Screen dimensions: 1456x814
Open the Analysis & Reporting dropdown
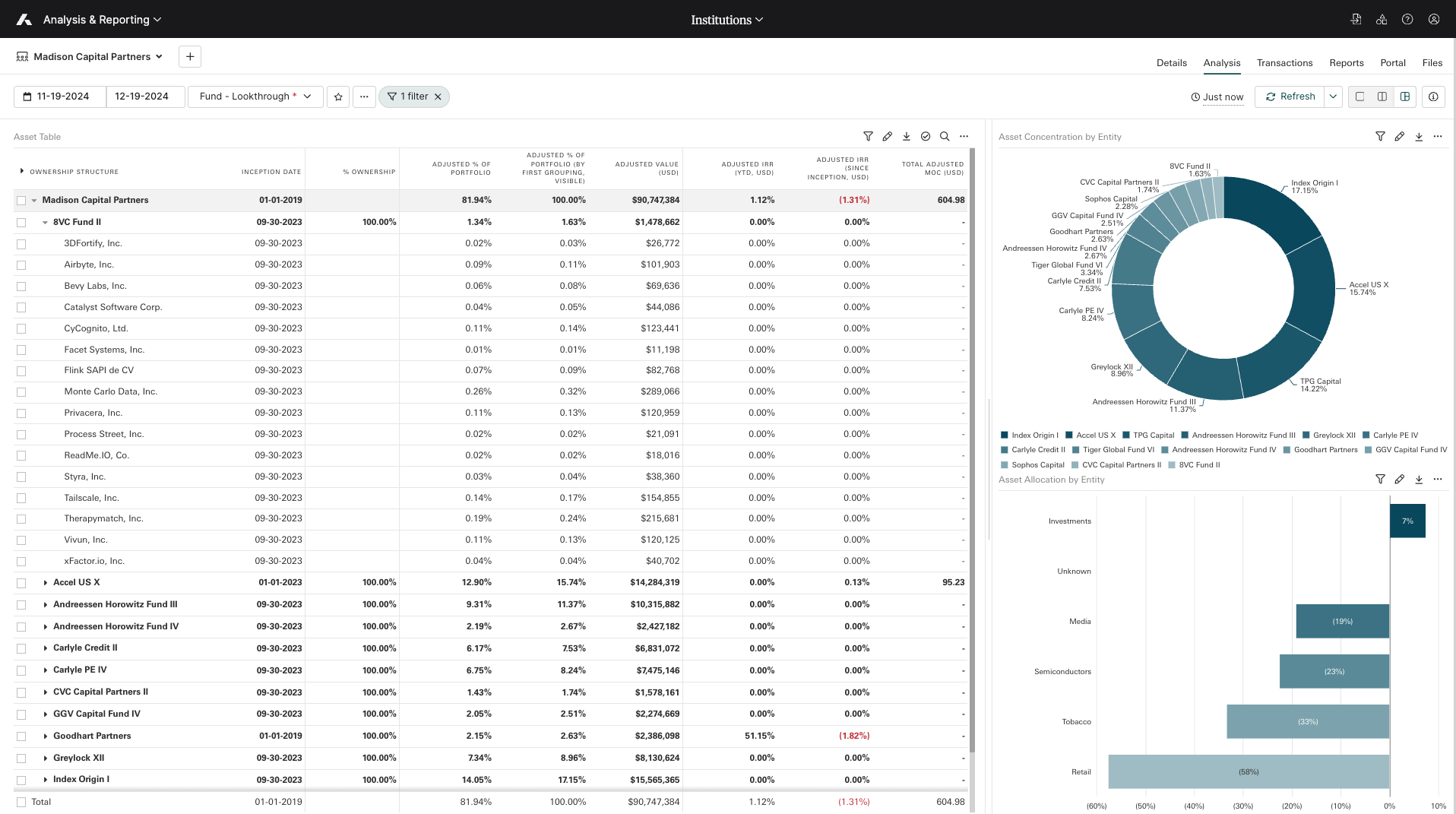coord(102,20)
